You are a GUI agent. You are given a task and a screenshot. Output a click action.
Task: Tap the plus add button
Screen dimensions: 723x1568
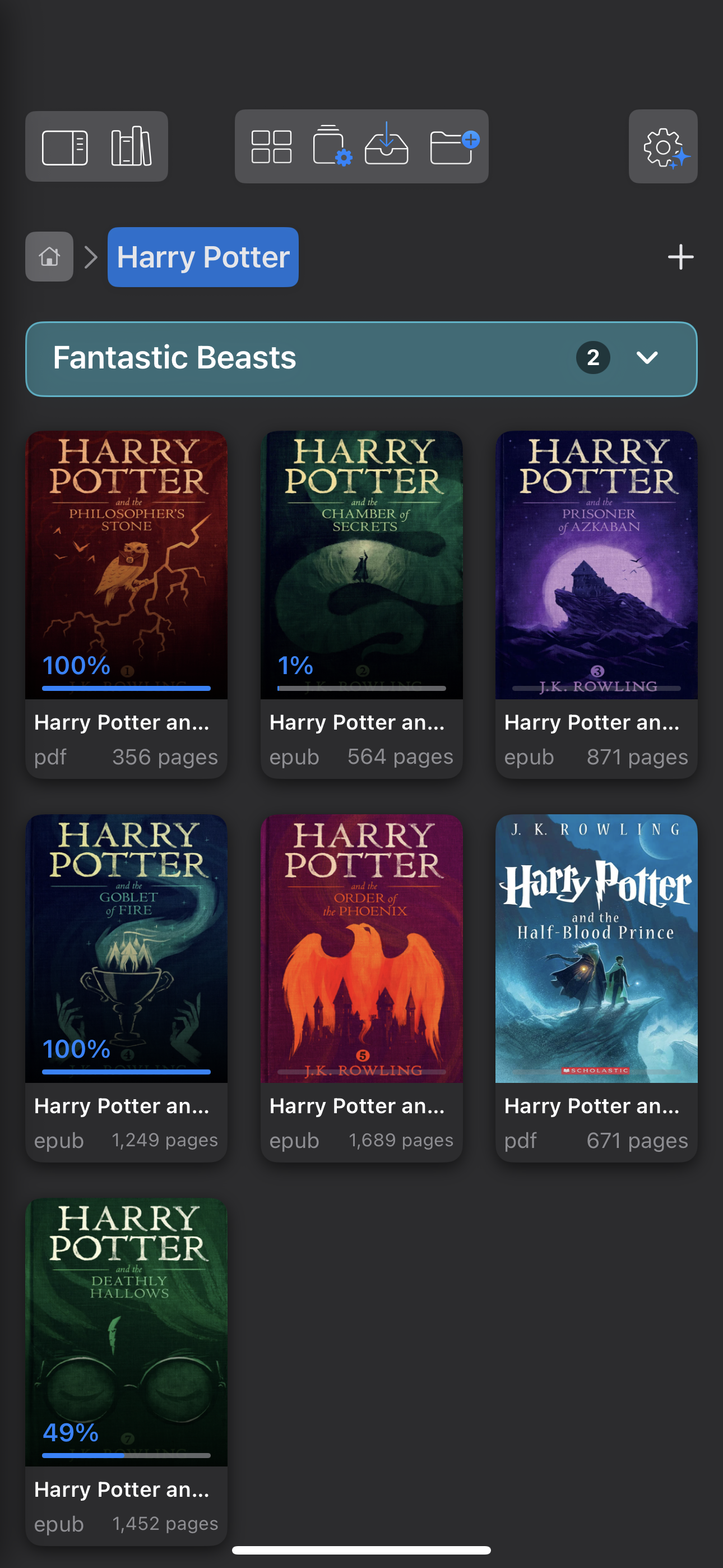[680, 257]
